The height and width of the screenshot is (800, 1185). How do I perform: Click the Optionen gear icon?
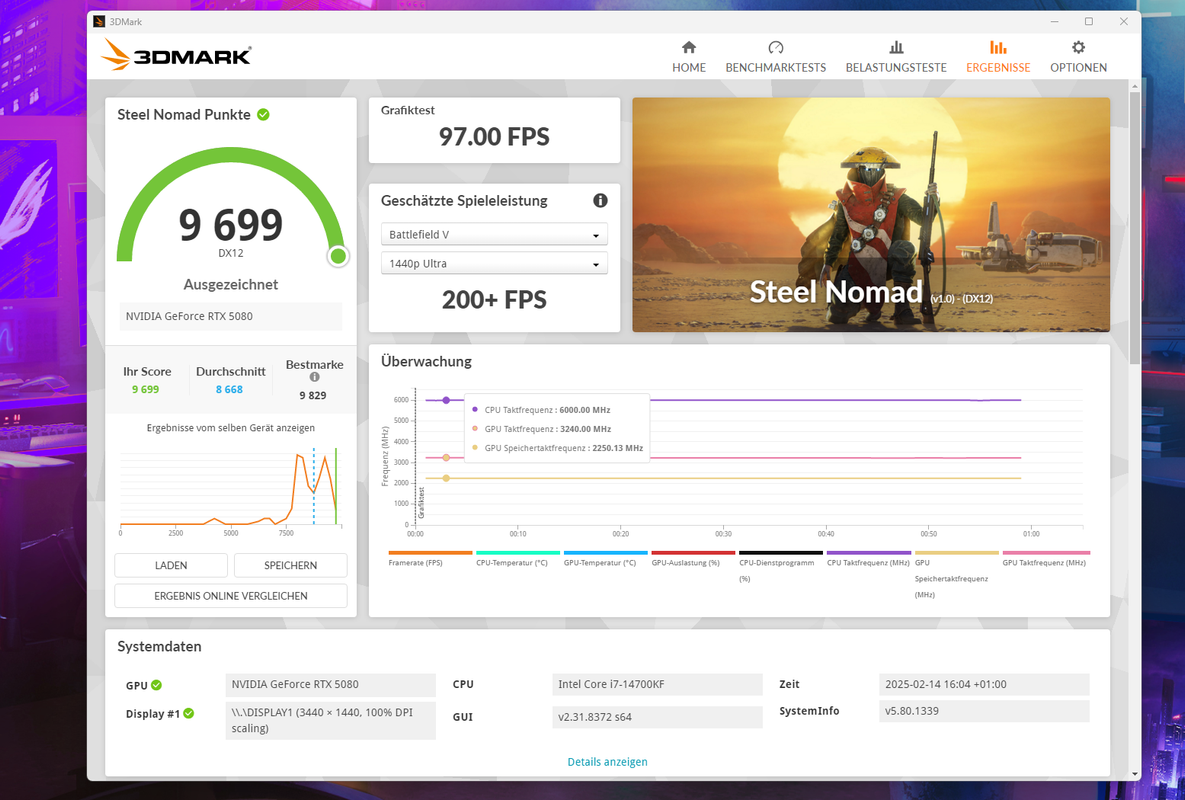click(x=1078, y=48)
